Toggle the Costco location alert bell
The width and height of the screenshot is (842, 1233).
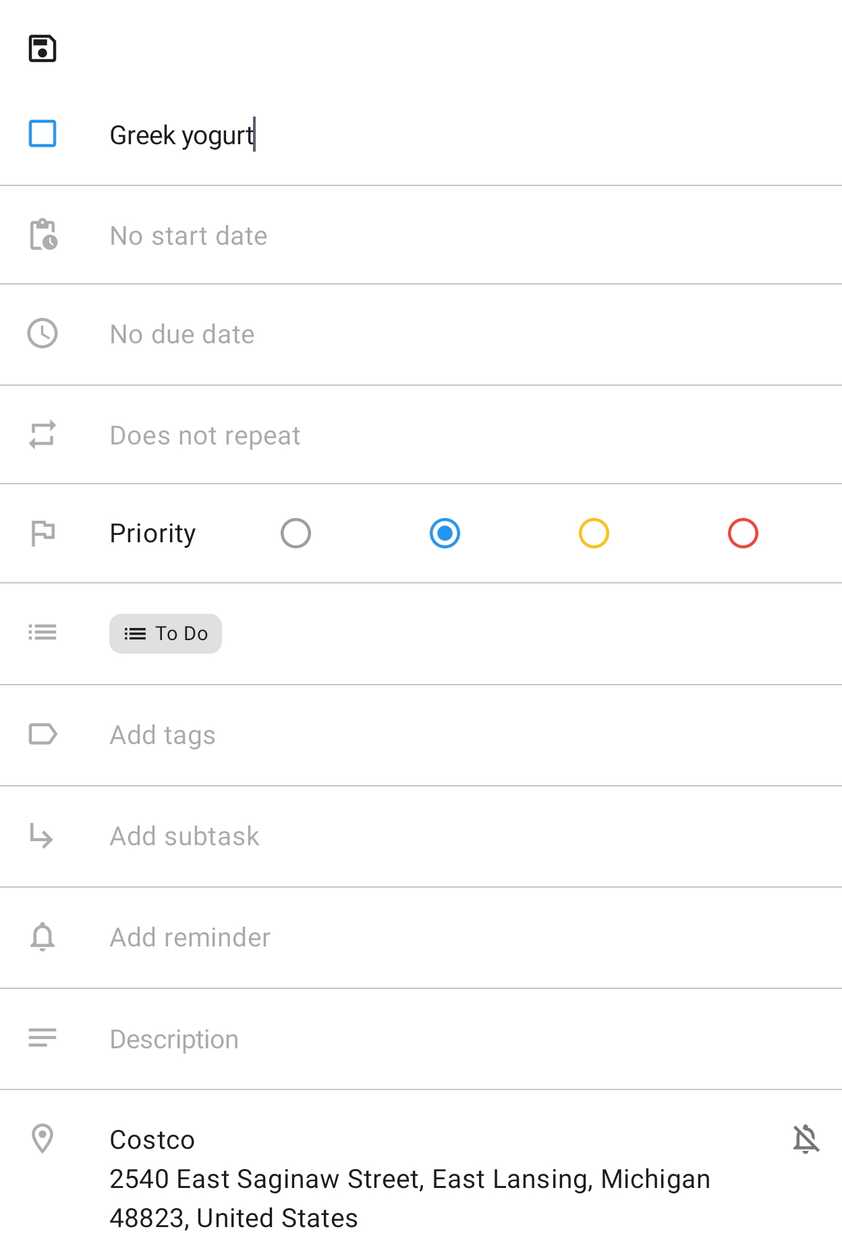pyautogui.click(x=806, y=1139)
